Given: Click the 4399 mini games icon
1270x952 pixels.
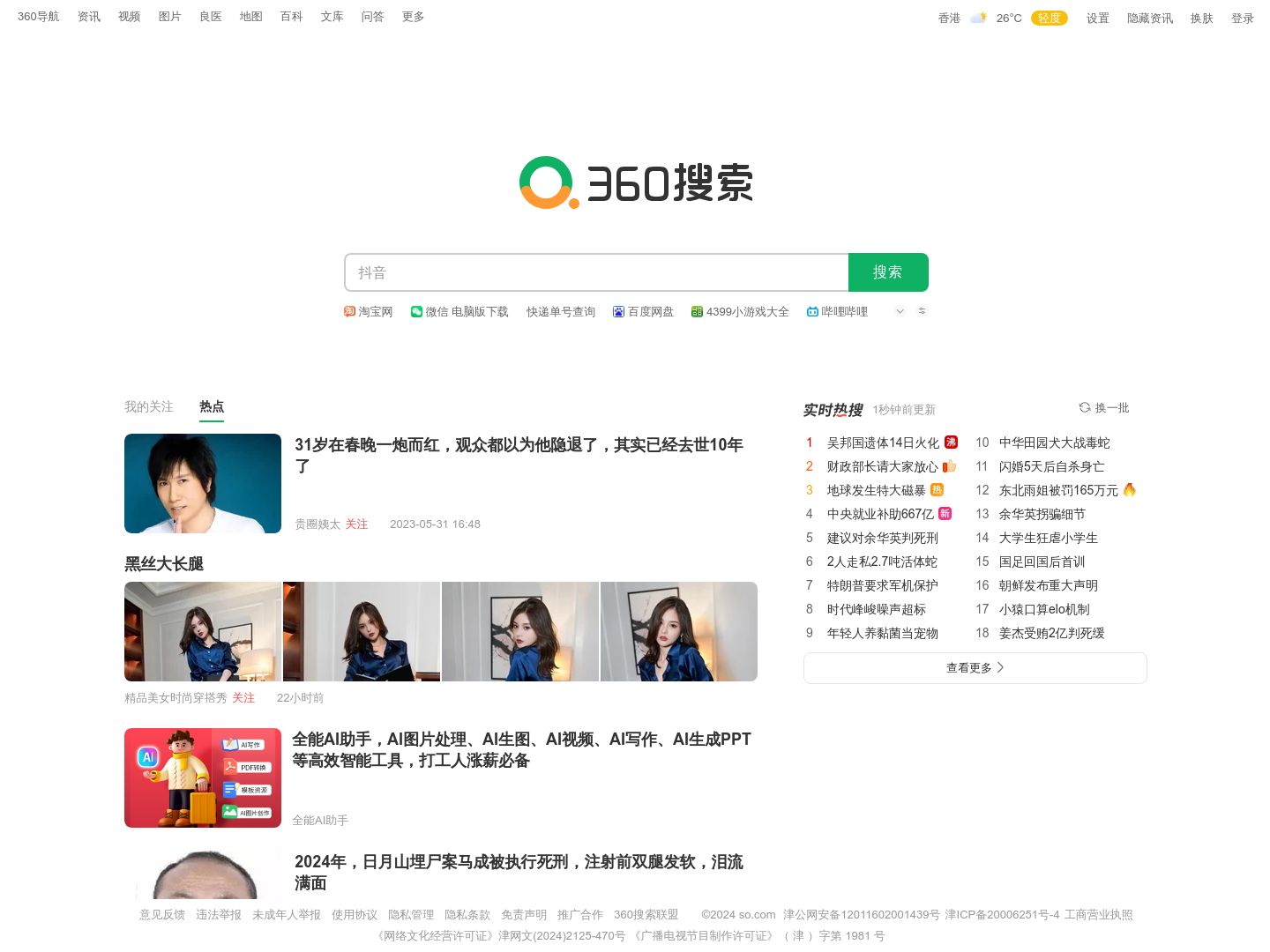Looking at the screenshot, I should coord(697,311).
